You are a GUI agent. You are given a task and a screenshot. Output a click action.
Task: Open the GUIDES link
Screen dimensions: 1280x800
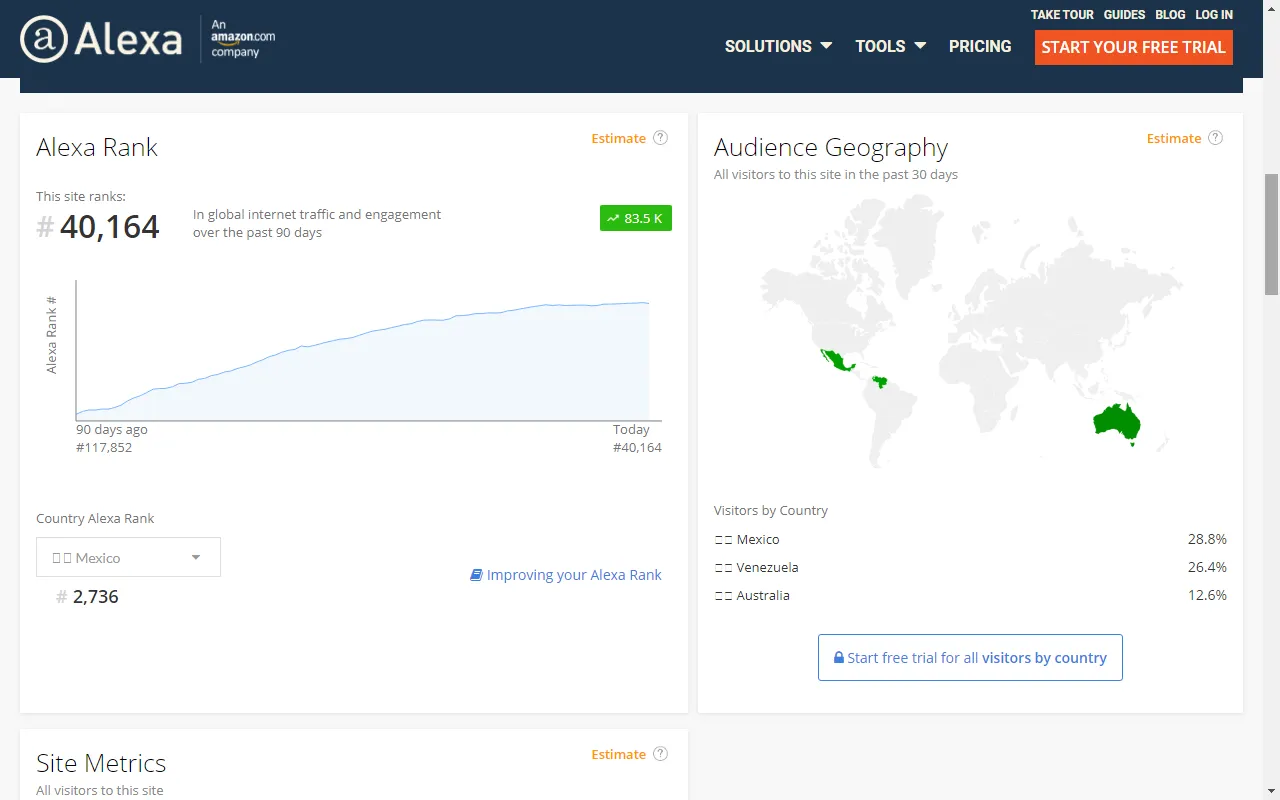click(x=1124, y=15)
